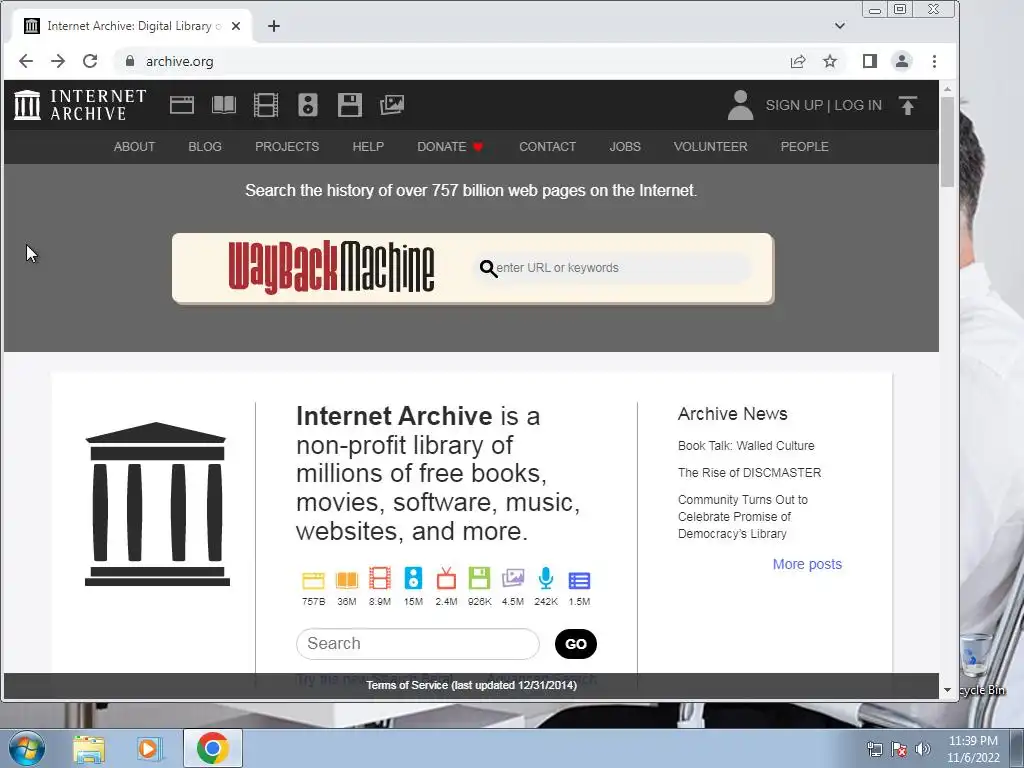This screenshot has width=1024, height=768.
Task: Open Windows Media Player from taskbar
Action: (149, 748)
